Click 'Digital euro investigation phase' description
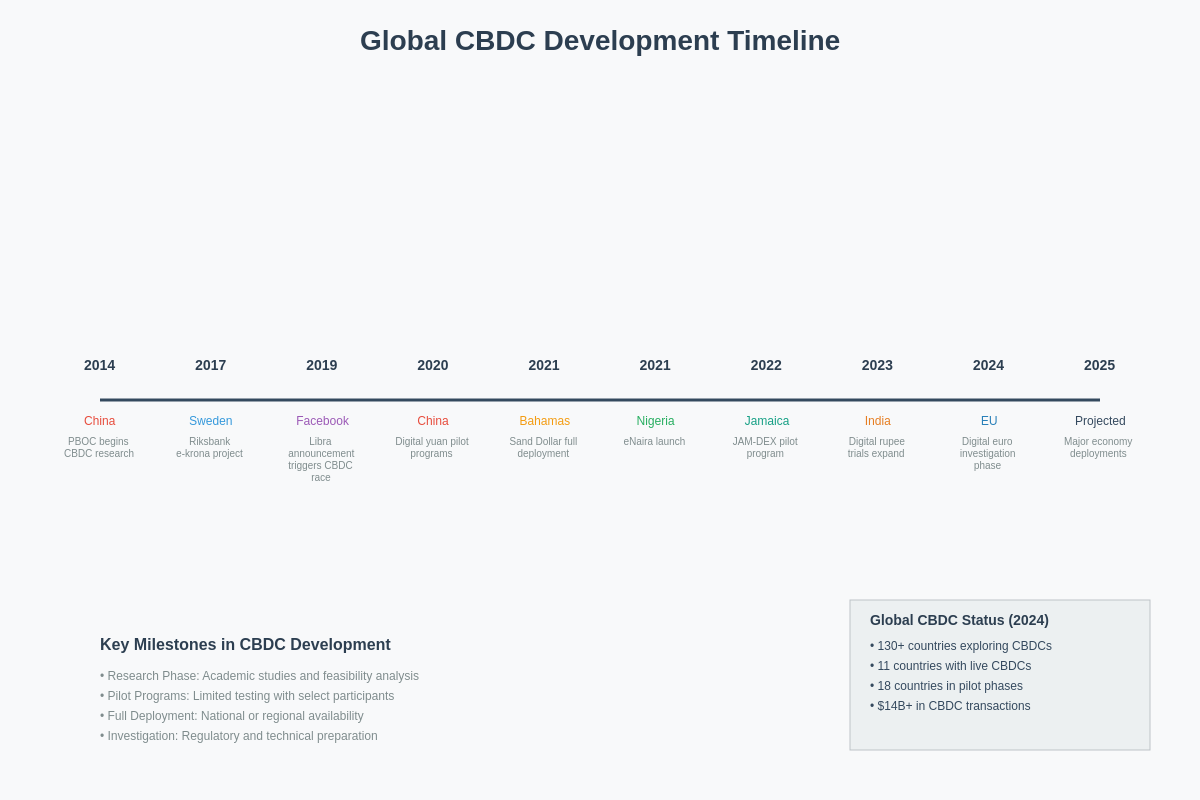 tap(987, 454)
